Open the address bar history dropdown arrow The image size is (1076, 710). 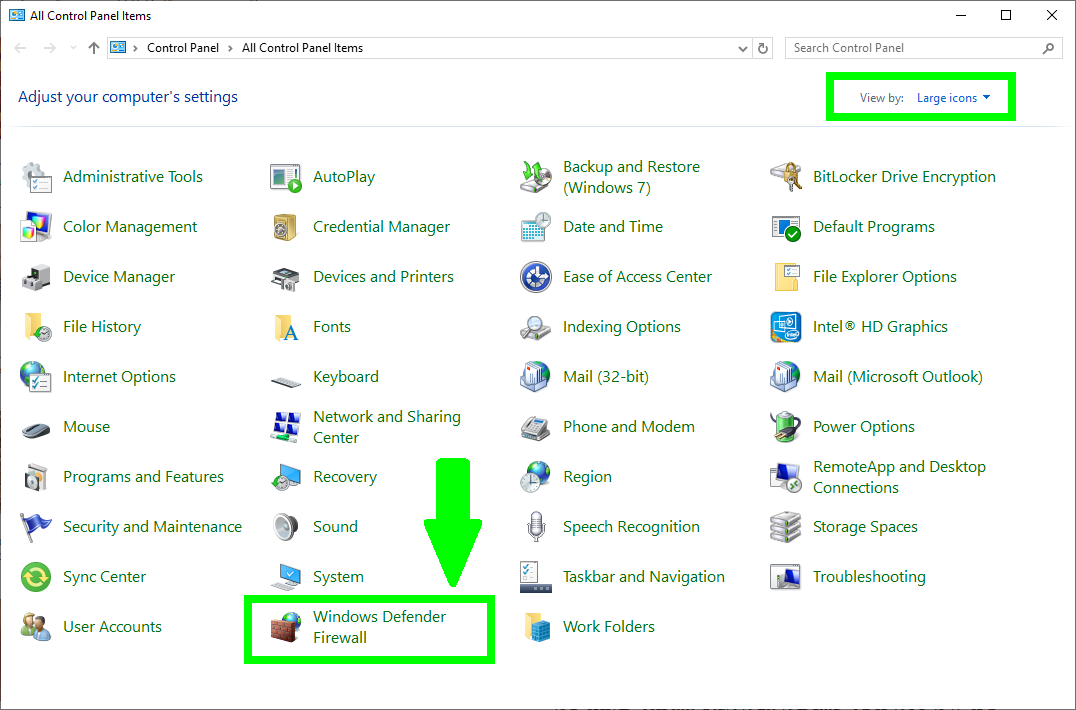click(x=742, y=48)
